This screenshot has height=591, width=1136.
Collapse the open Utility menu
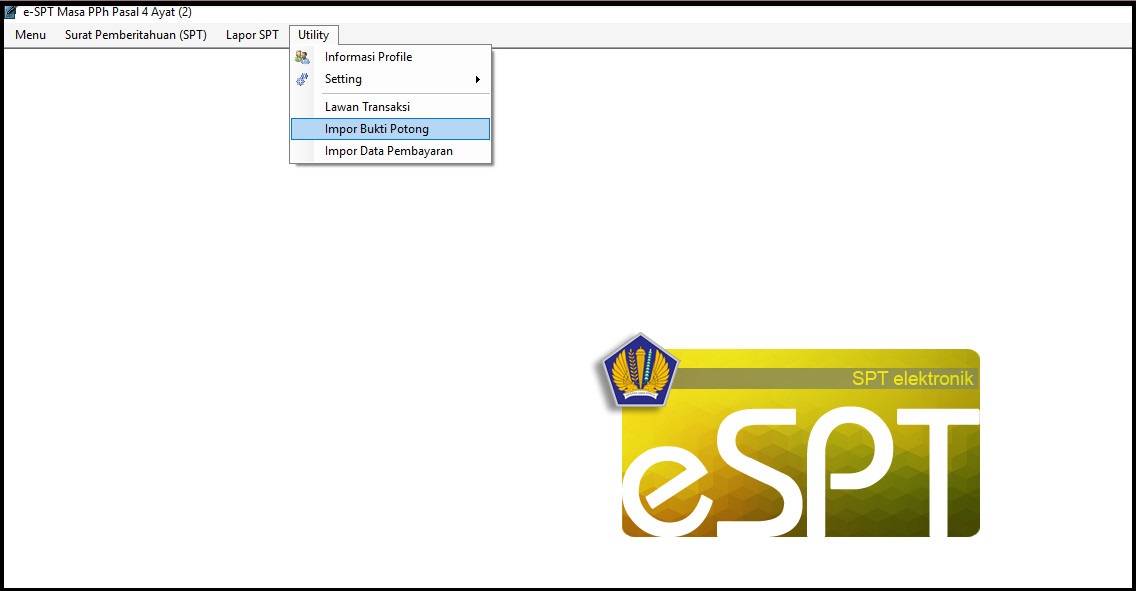[314, 35]
